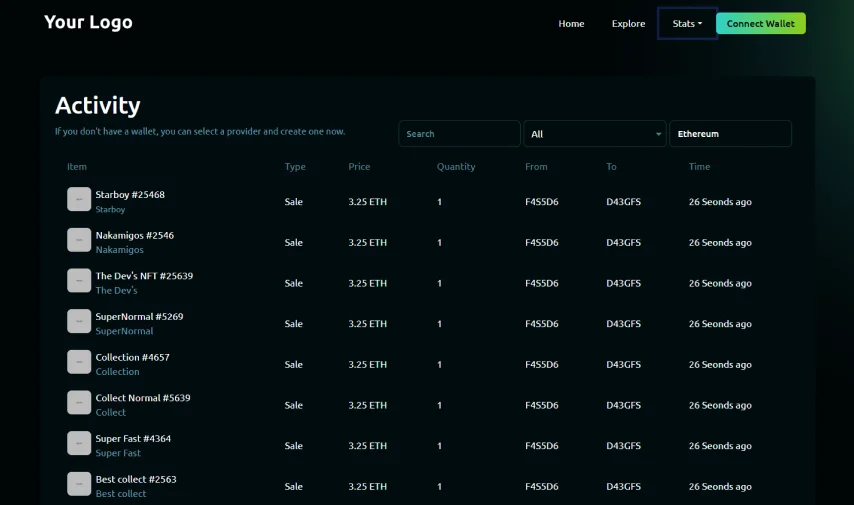Click the Super Fast collection subtitle
The image size is (854, 505).
[118, 453]
